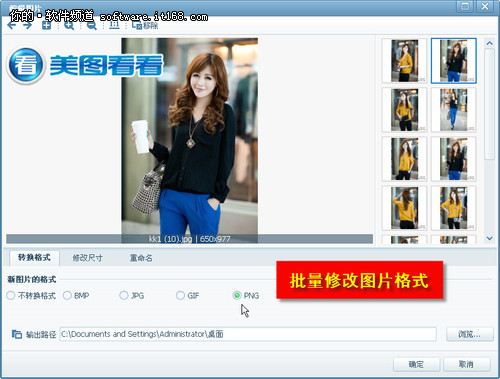This screenshot has width=500, height=379.
Task: Select the PNG format radio button
Action: (x=237, y=295)
